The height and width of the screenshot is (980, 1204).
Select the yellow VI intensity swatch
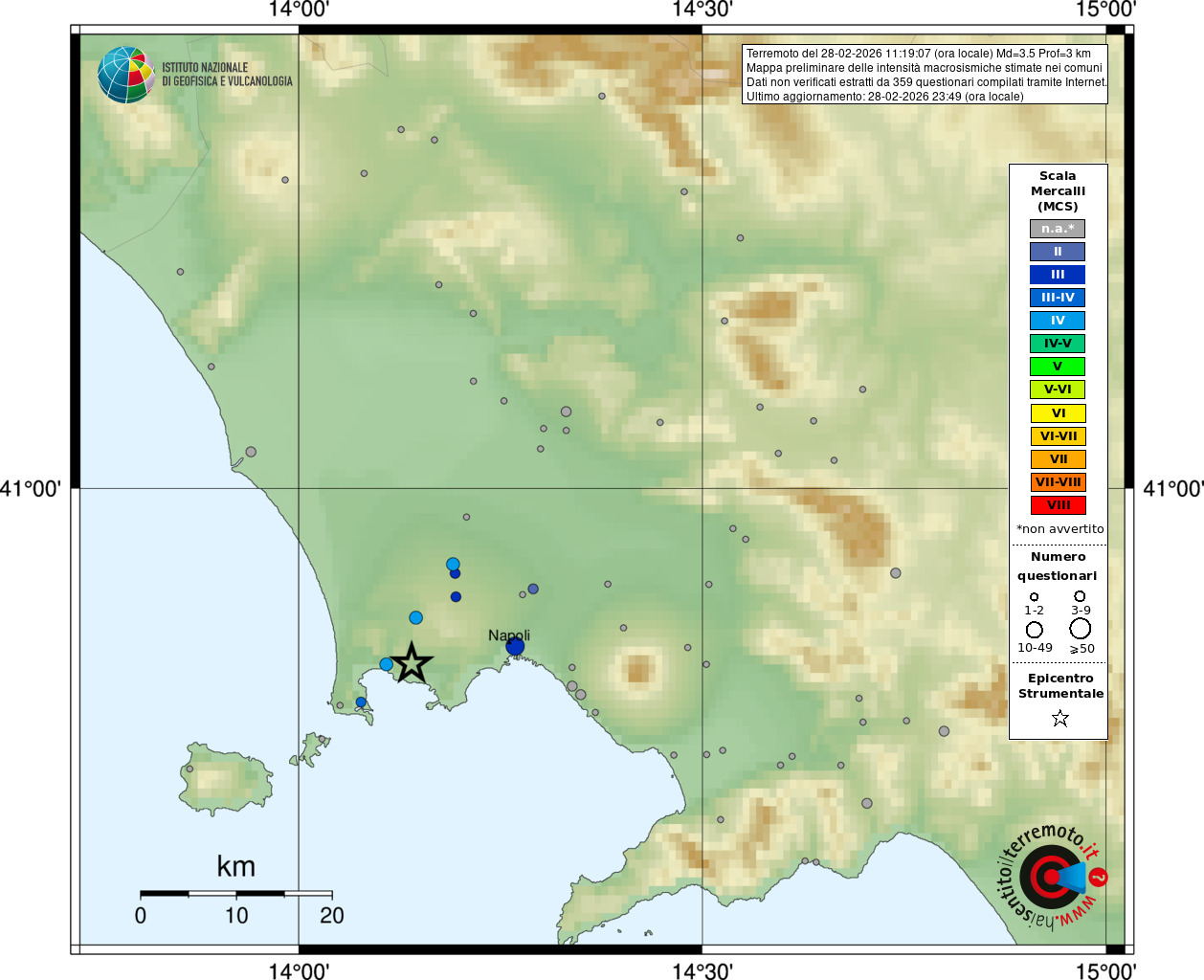(x=1058, y=413)
